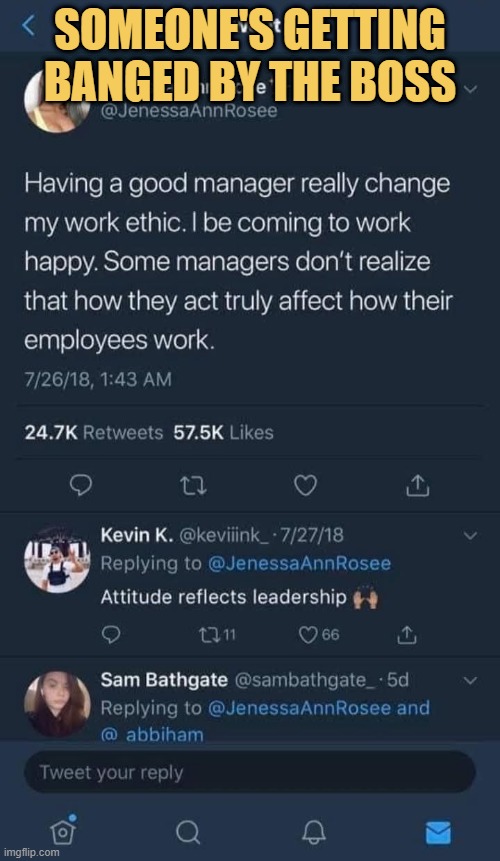The height and width of the screenshot is (861, 500).
Task: Reply to Kevin K.'s tweet
Action: pos(111,635)
